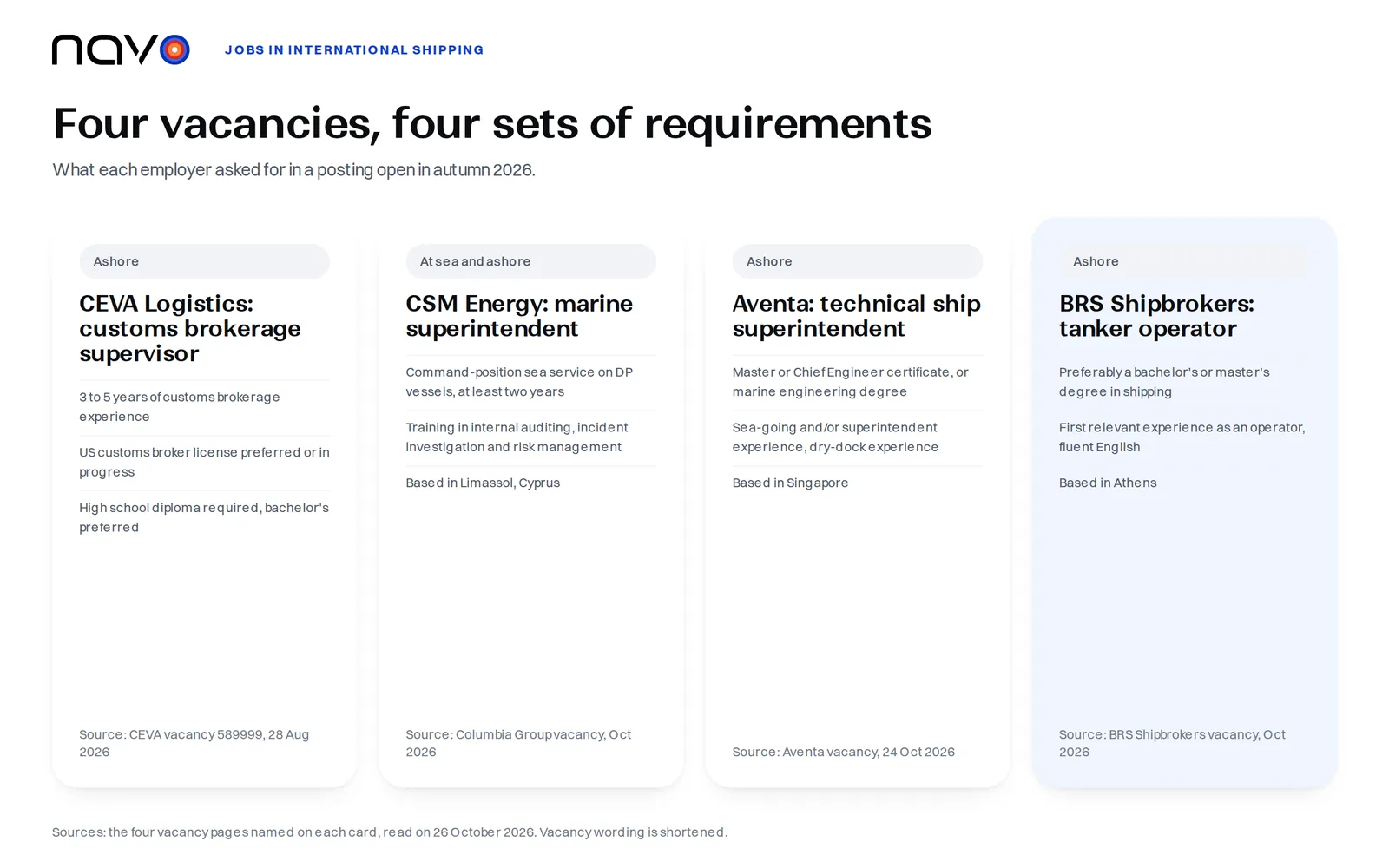Click the 'Ashore' tag on the Aventa card
The width and height of the screenshot is (1389, 868).
pos(857,261)
